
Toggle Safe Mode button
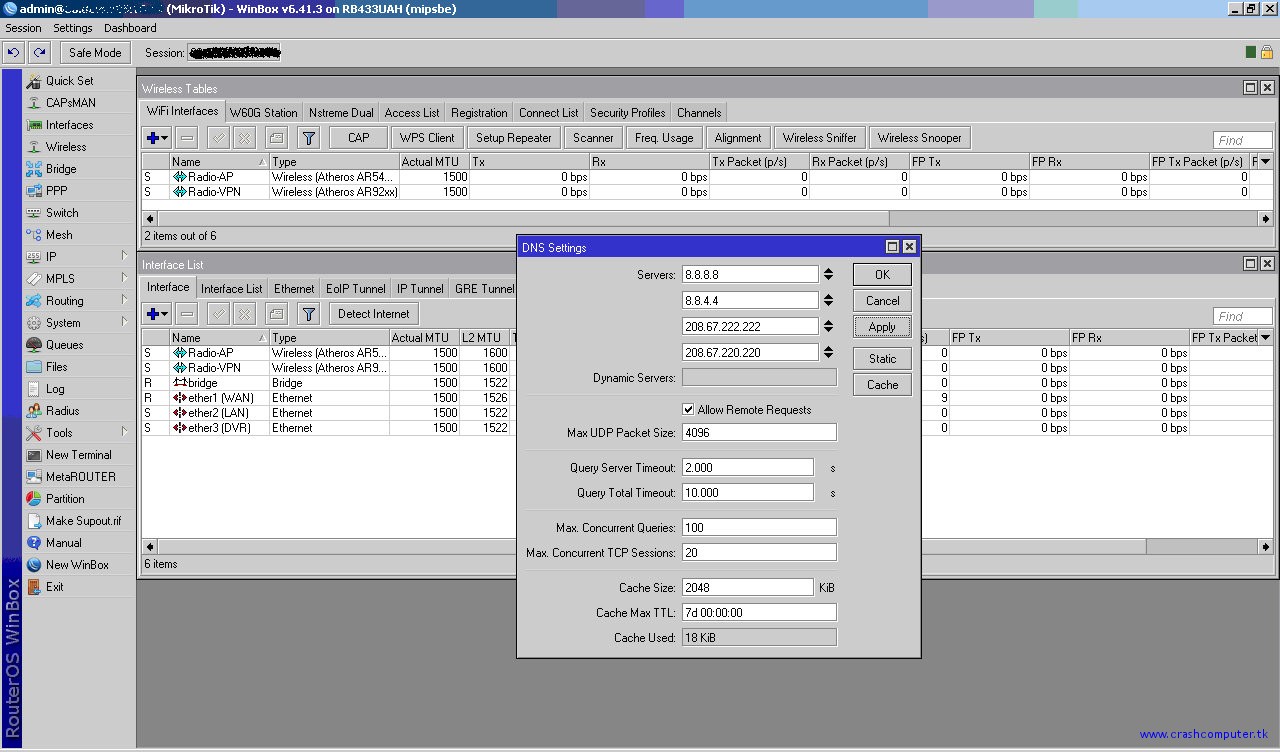(95, 53)
